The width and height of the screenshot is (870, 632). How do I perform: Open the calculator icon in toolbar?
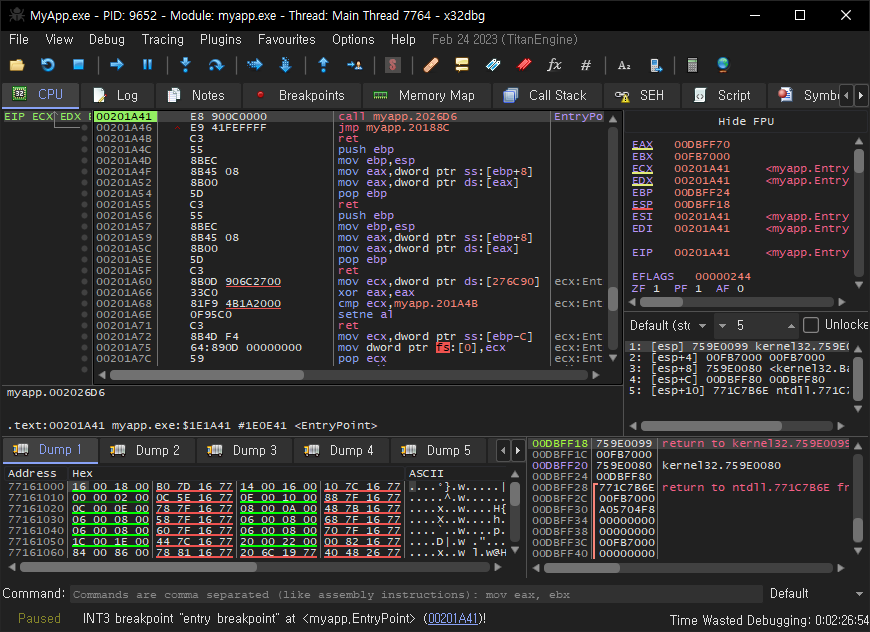[x=691, y=65]
